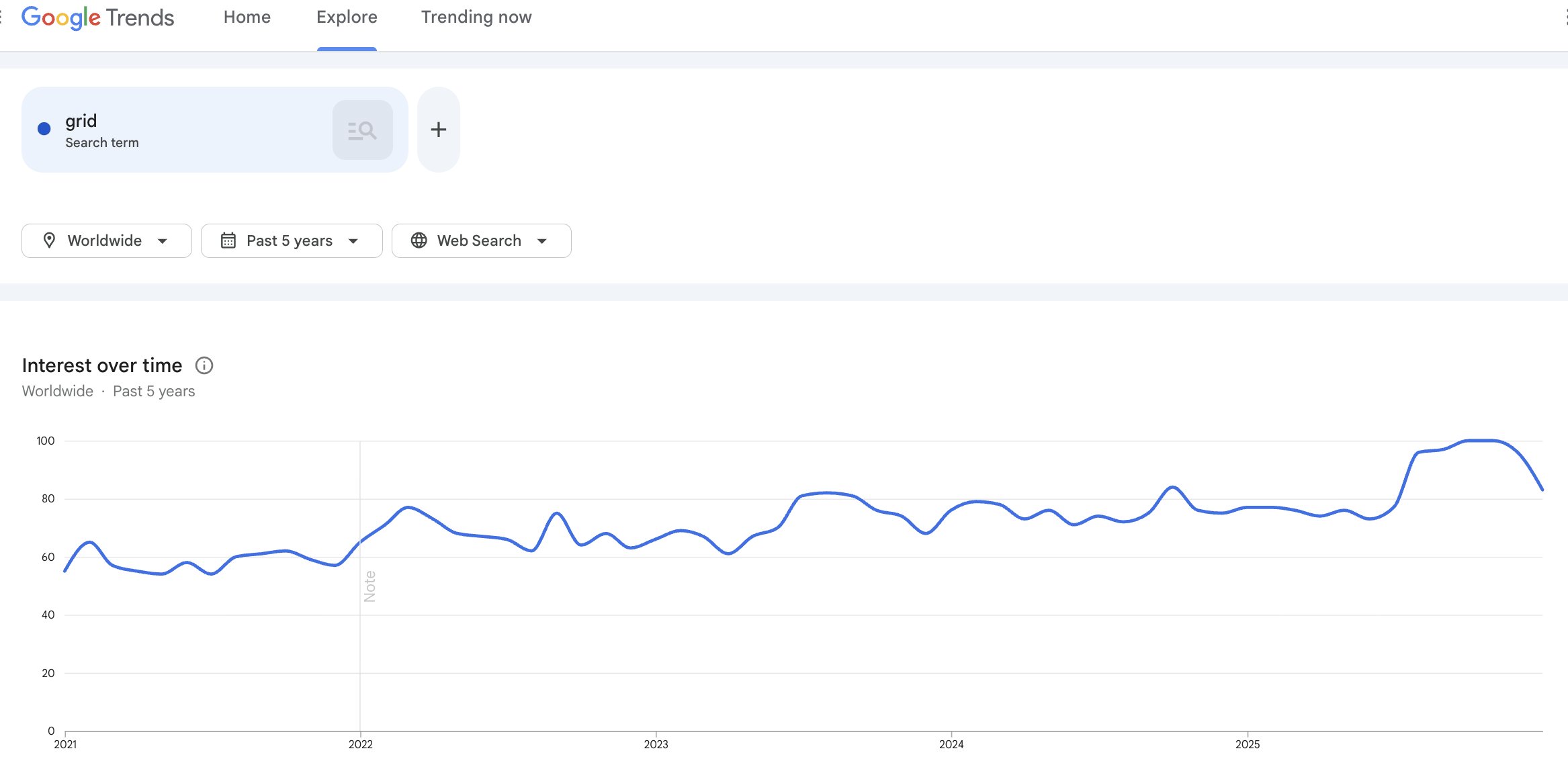This screenshot has width=1568, height=759.
Task: Click the globe icon in Web Search filter
Action: click(419, 240)
